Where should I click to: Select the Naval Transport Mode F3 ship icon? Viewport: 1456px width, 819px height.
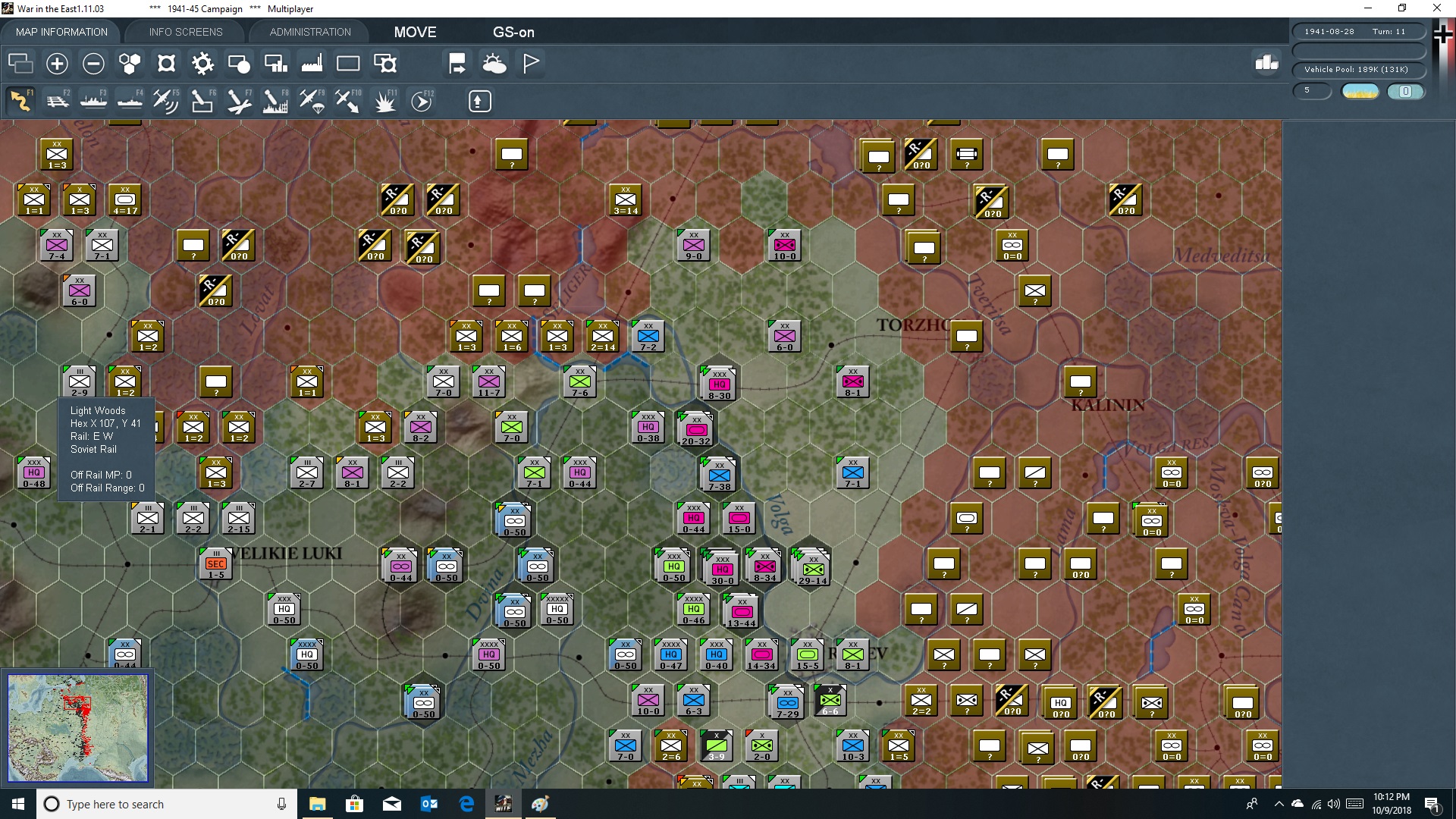[x=94, y=101]
